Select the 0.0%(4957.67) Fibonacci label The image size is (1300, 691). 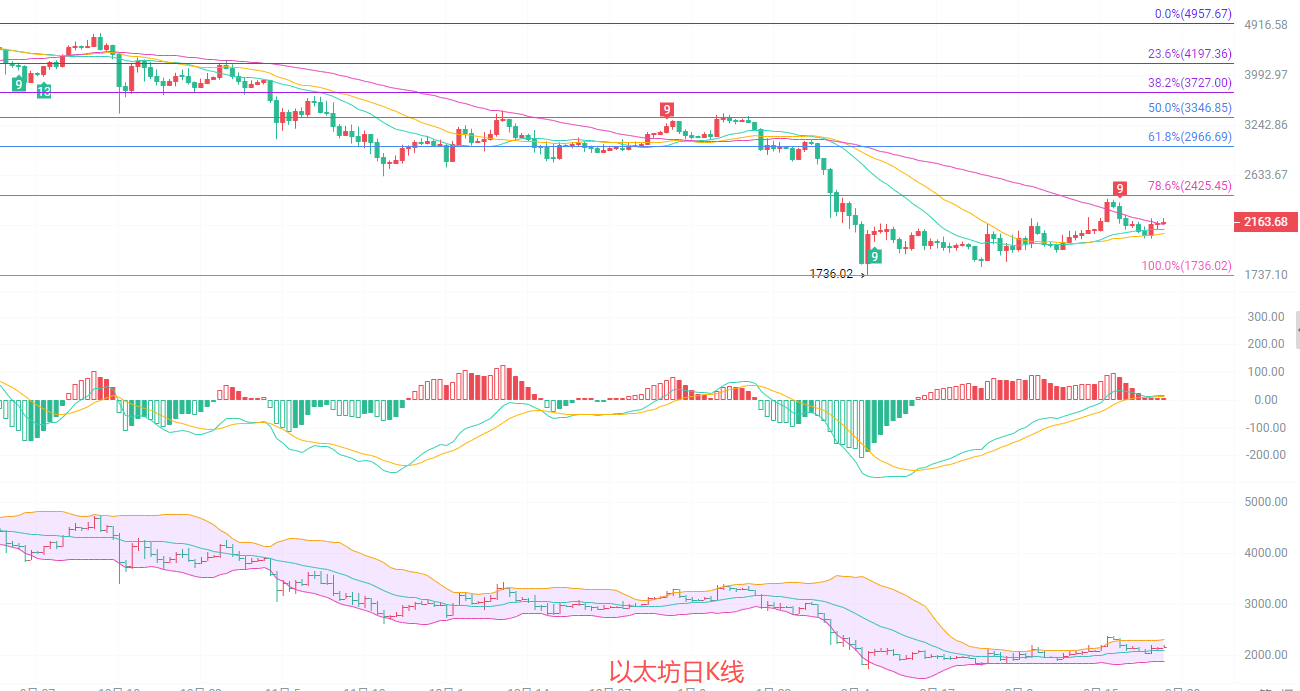(1193, 14)
